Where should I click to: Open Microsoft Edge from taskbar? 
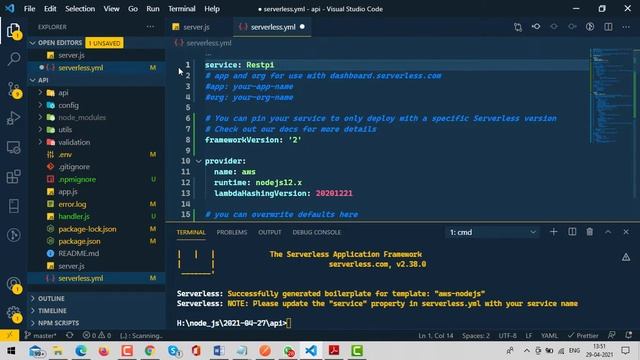click(81, 351)
